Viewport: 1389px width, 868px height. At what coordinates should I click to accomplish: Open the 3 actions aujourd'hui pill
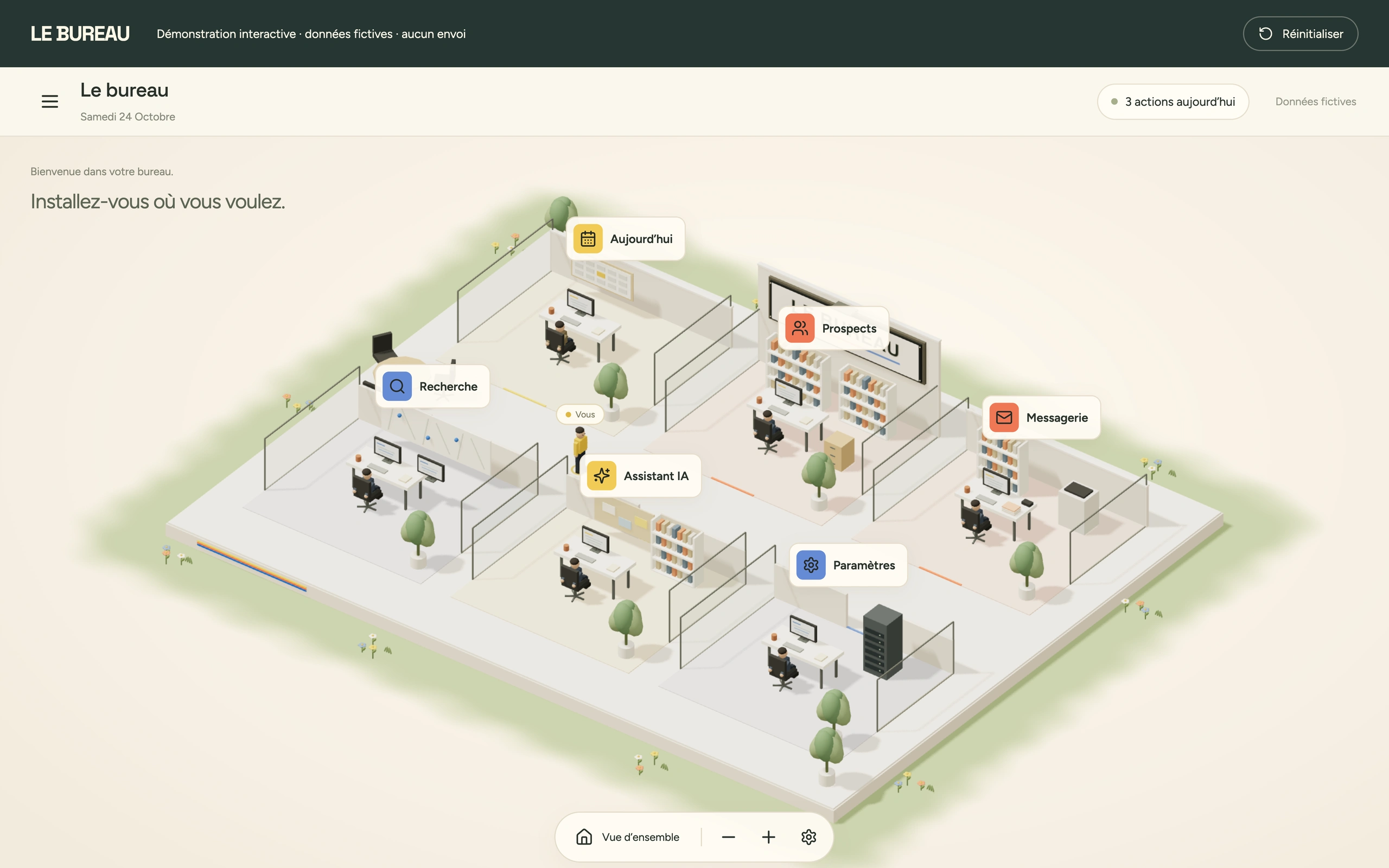[x=1173, y=101]
